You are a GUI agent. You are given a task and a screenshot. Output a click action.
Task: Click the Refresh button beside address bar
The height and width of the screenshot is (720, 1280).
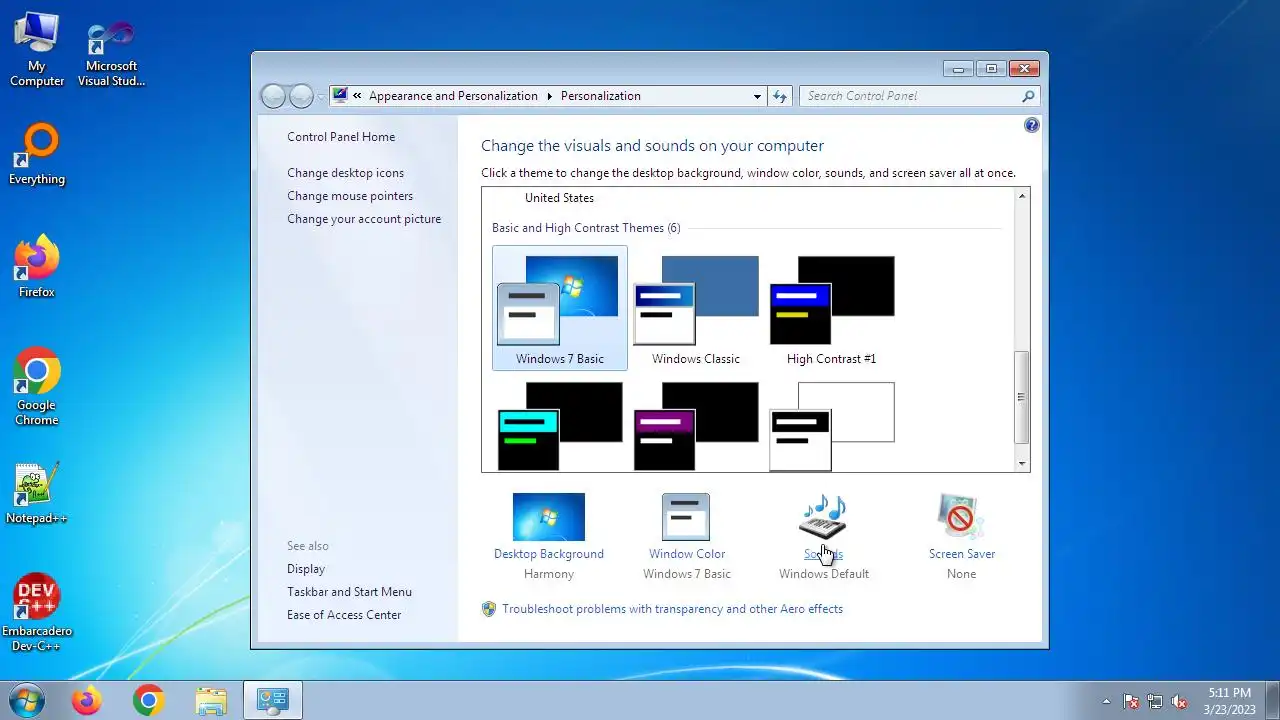780,96
